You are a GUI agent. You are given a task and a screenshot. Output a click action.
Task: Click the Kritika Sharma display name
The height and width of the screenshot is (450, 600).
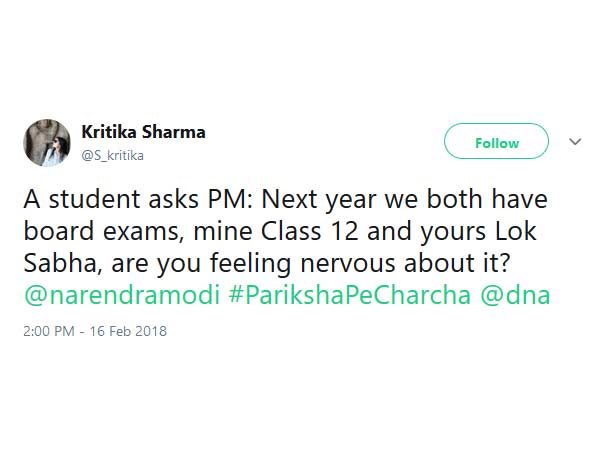(143, 132)
